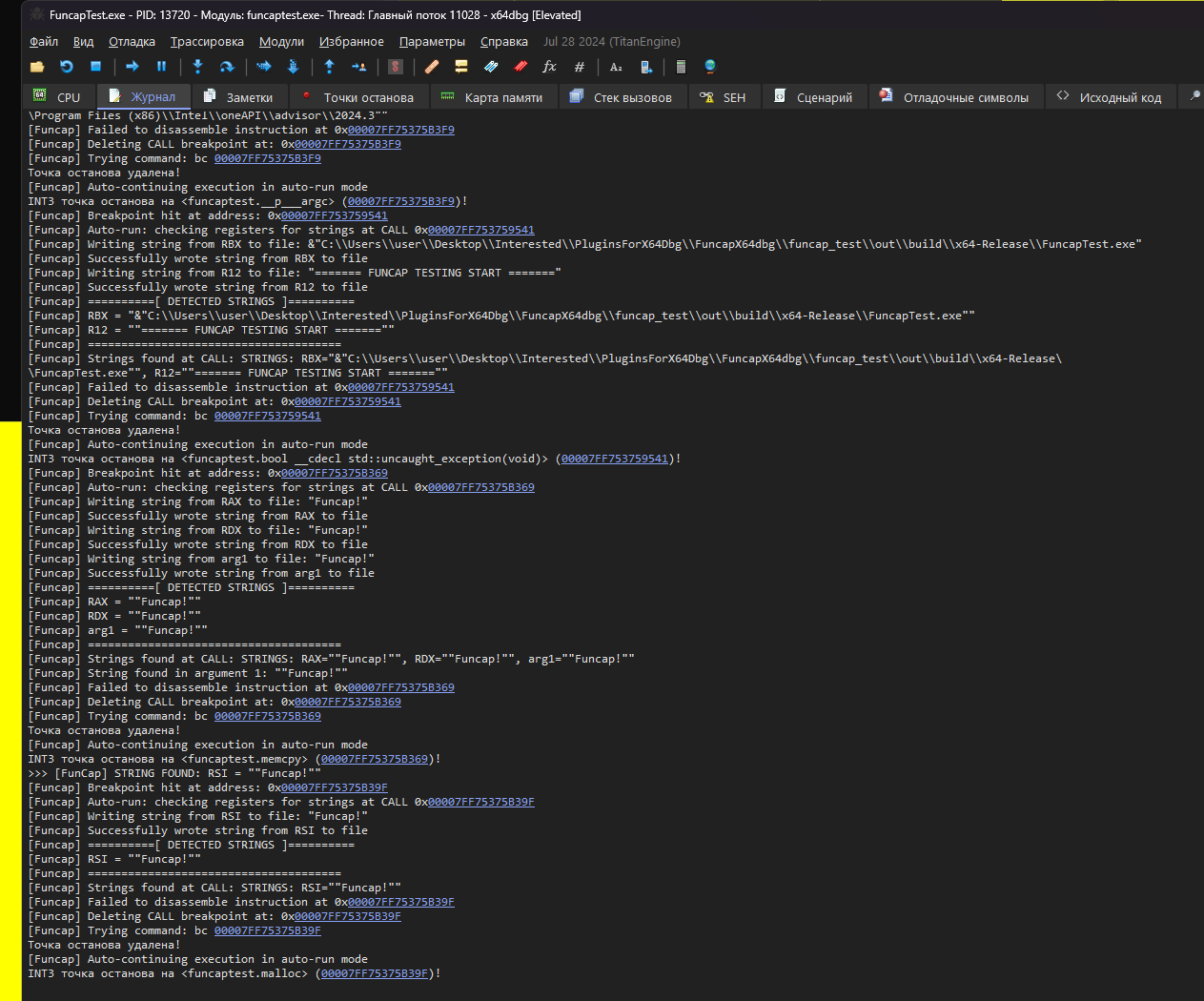Screen dimensions: 1204x1001
Task: Open the Scylla plugin icon
Action: click(396, 67)
